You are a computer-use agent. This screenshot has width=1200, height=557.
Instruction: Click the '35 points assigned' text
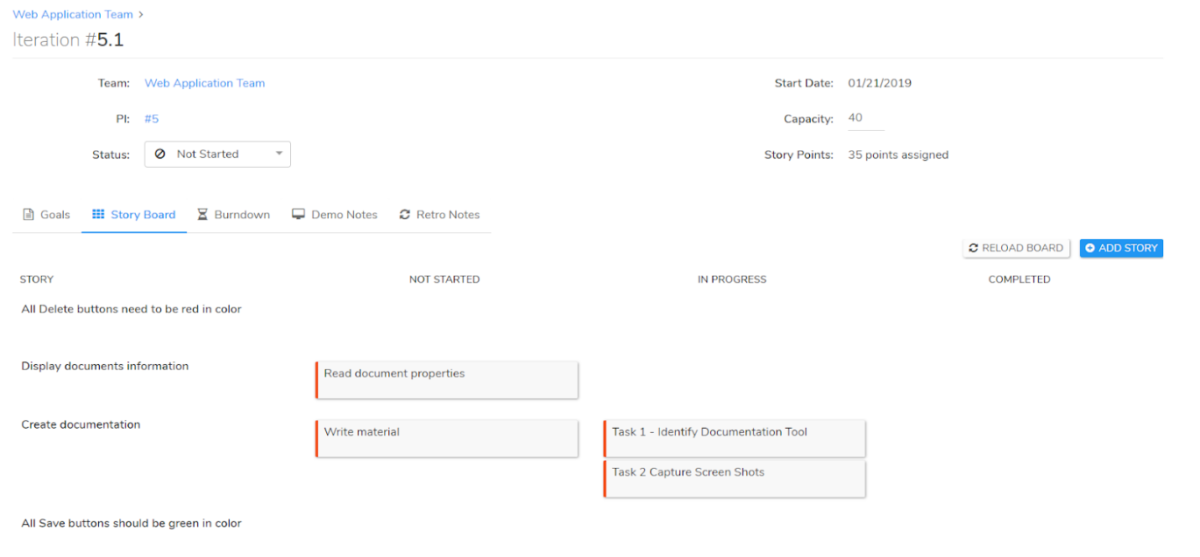(x=898, y=155)
